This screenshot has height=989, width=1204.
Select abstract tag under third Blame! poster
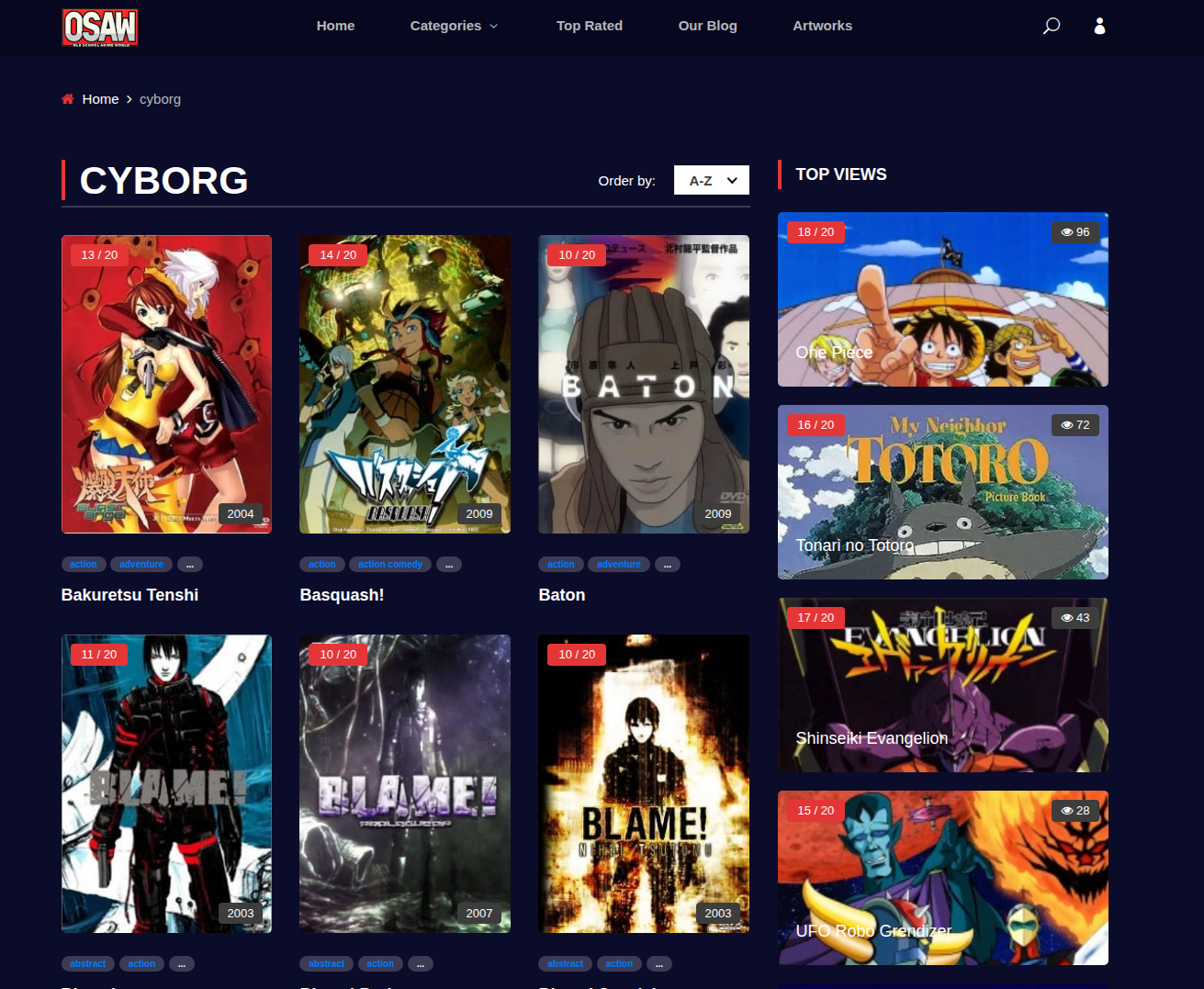(566, 964)
